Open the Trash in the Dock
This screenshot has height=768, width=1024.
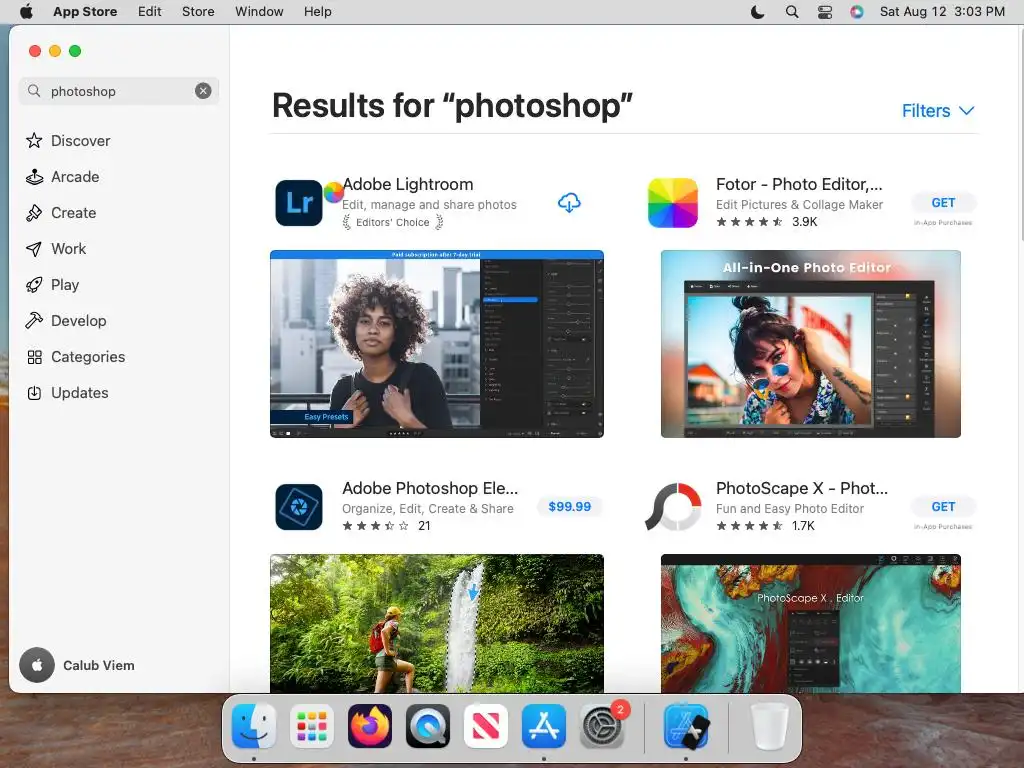click(769, 726)
